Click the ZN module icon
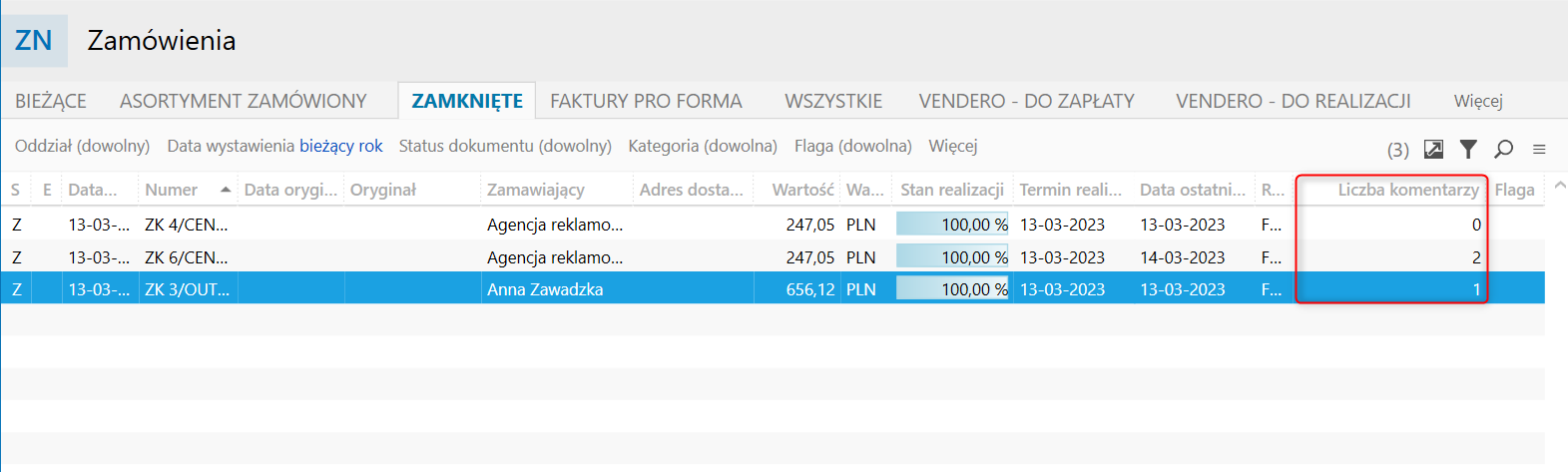 click(x=34, y=41)
